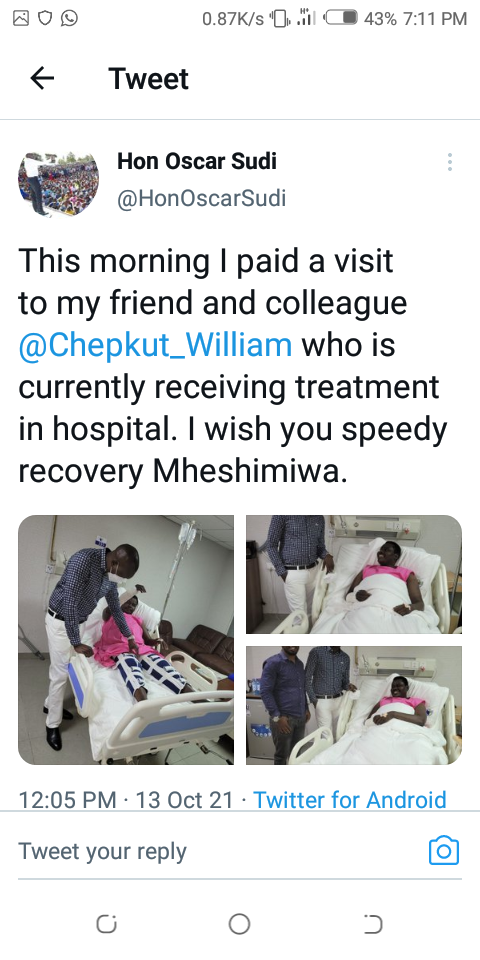The width and height of the screenshot is (480, 960).
Task: Tap the back arrow icon
Action: click(42, 78)
